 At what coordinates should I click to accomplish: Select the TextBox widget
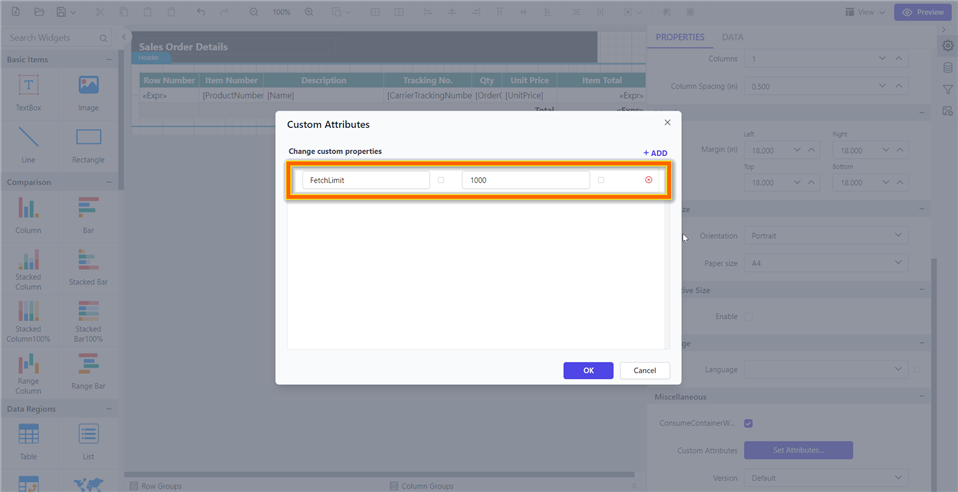[29, 91]
